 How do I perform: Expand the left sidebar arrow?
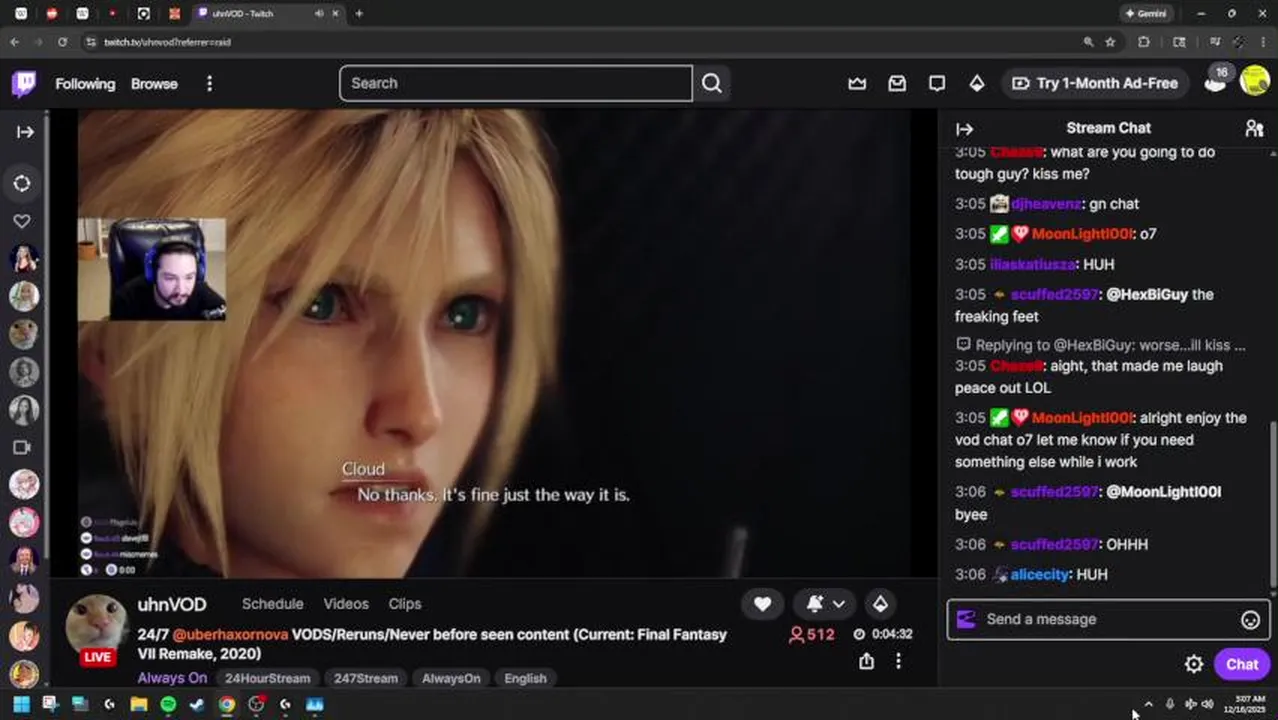tap(25, 131)
